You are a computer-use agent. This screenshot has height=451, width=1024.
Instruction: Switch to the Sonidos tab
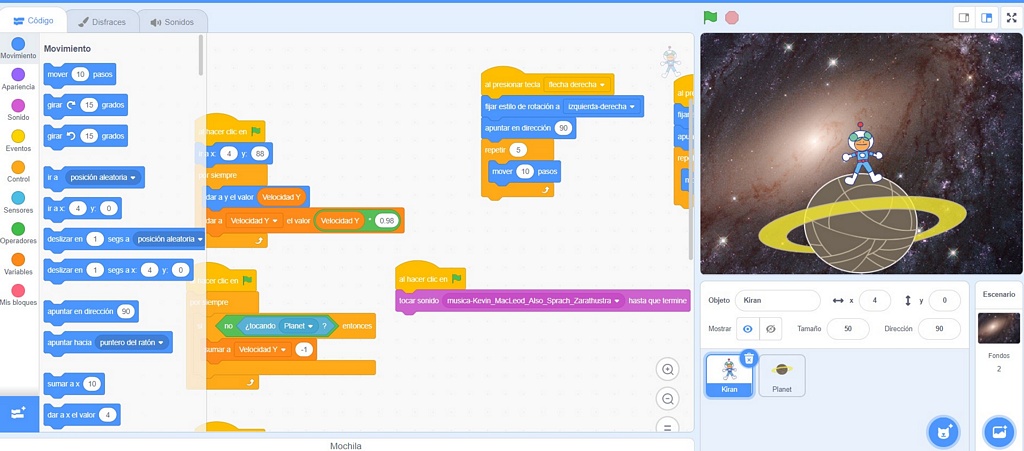[x=172, y=21]
